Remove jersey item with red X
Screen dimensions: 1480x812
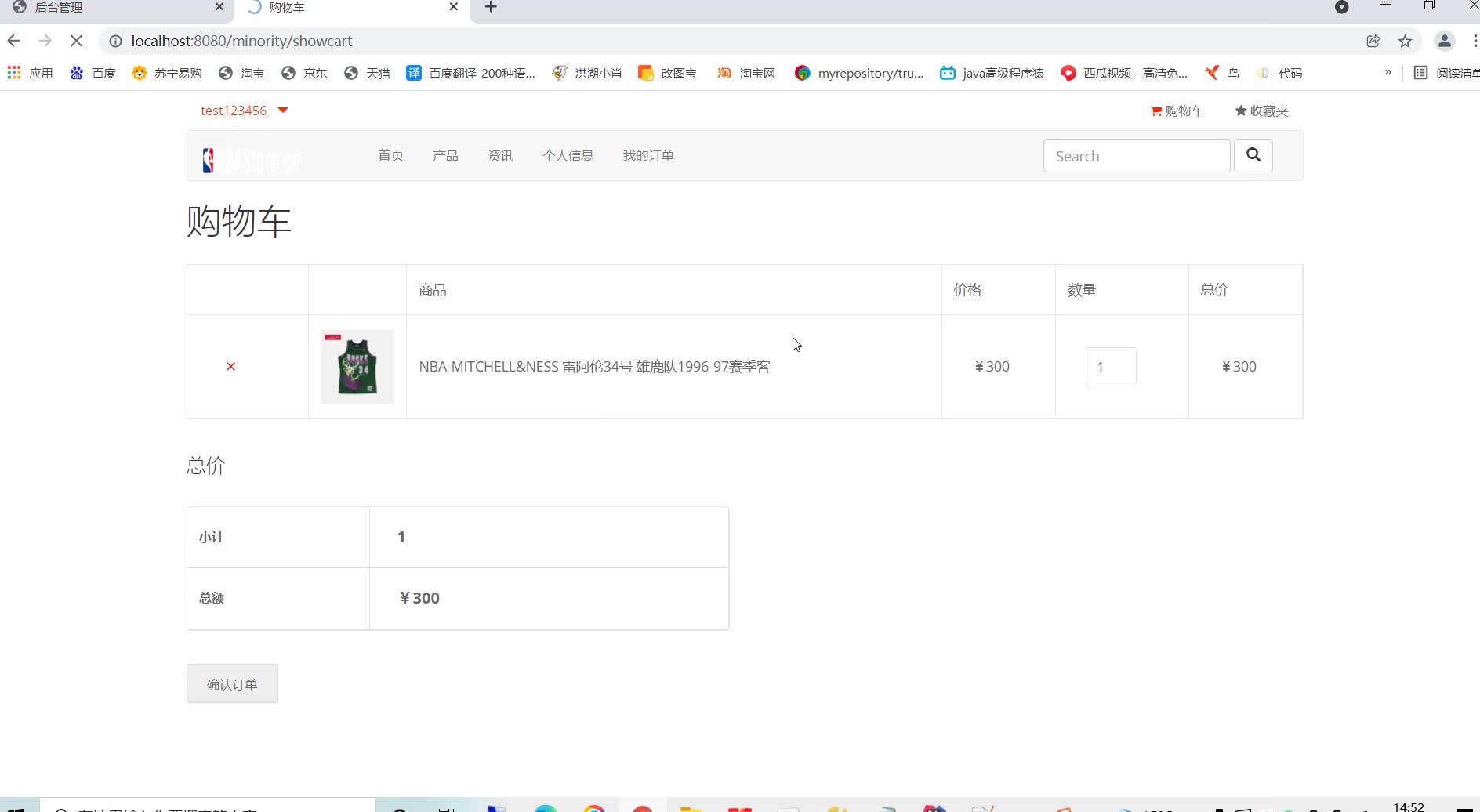tap(230, 367)
